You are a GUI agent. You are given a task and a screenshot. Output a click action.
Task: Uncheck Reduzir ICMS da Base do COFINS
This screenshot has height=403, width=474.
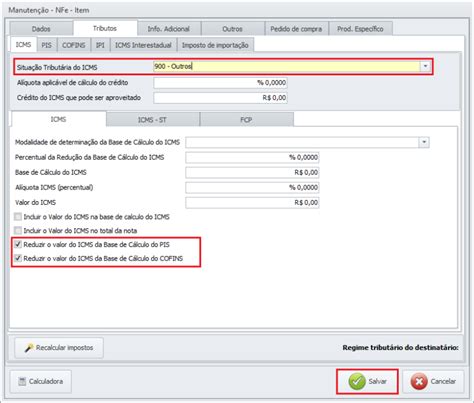[18, 258]
